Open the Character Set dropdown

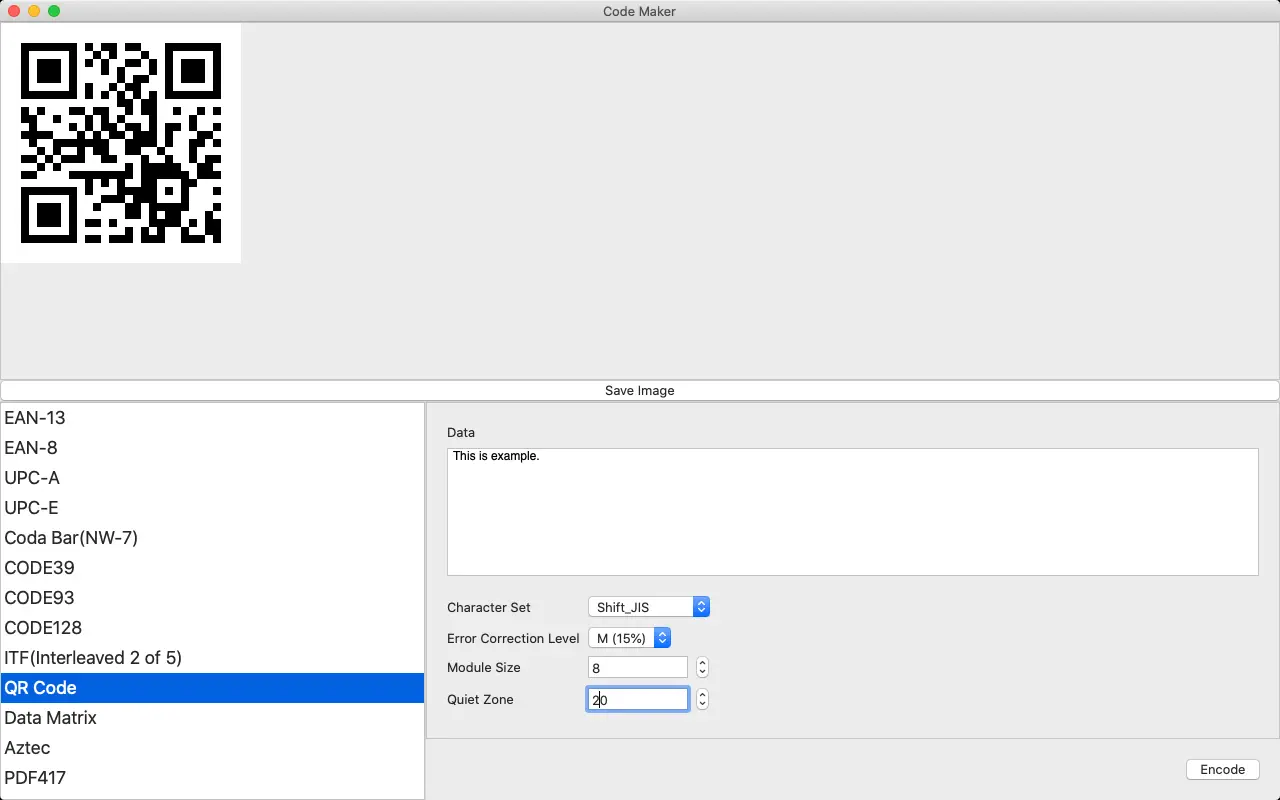pos(648,606)
